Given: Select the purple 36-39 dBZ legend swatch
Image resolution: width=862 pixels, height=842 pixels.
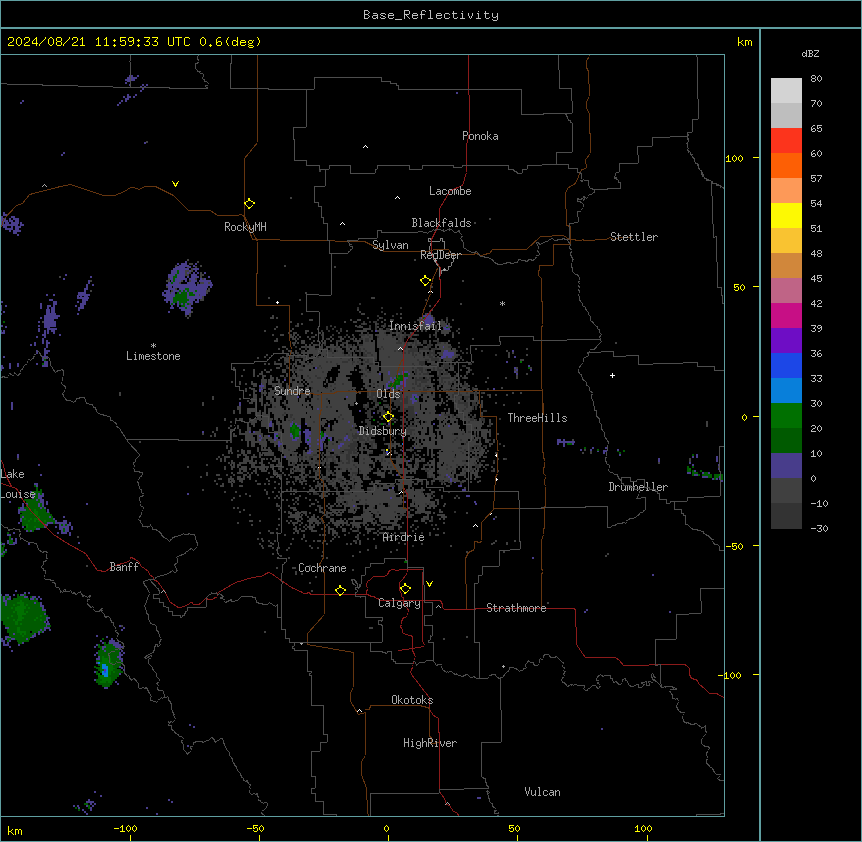Looking at the screenshot, I should [x=786, y=341].
